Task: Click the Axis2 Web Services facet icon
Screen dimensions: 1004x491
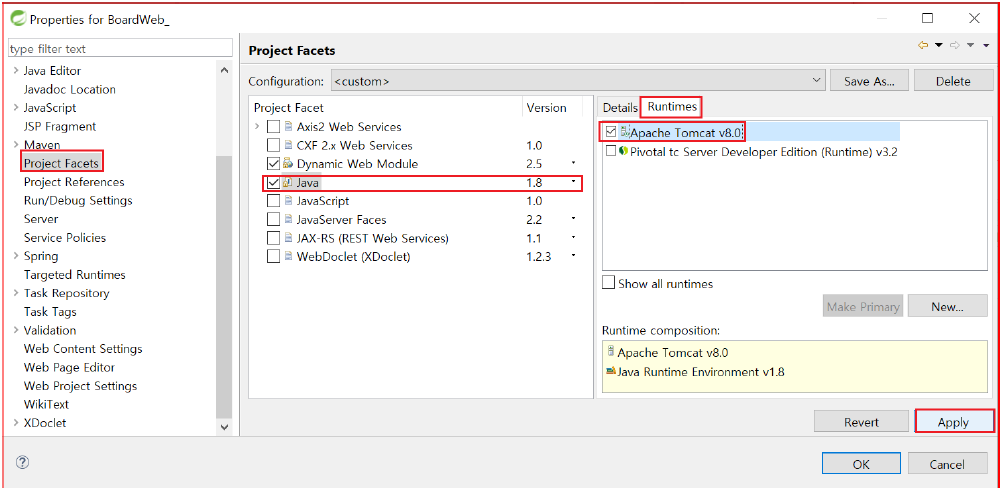Action: point(287,126)
